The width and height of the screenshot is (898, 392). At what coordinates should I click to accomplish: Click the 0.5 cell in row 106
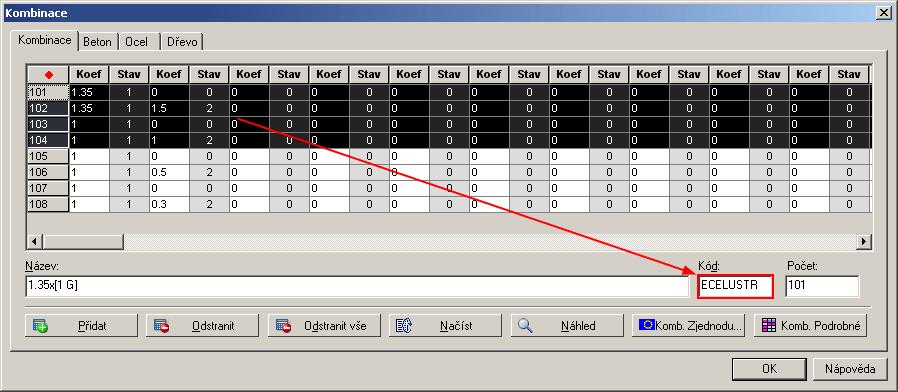(170, 172)
